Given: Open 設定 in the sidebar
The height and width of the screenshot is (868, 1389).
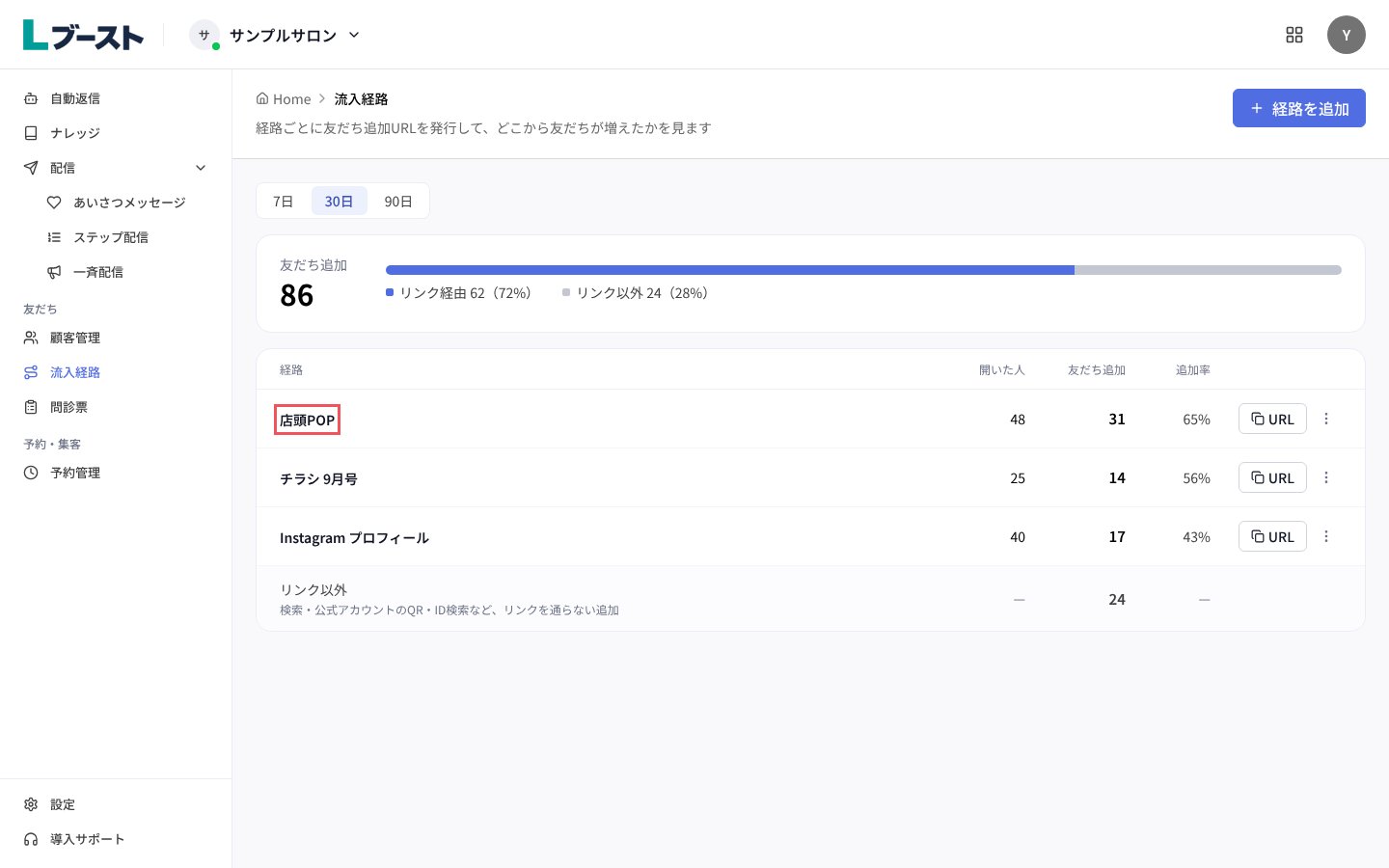Looking at the screenshot, I should [x=116, y=804].
